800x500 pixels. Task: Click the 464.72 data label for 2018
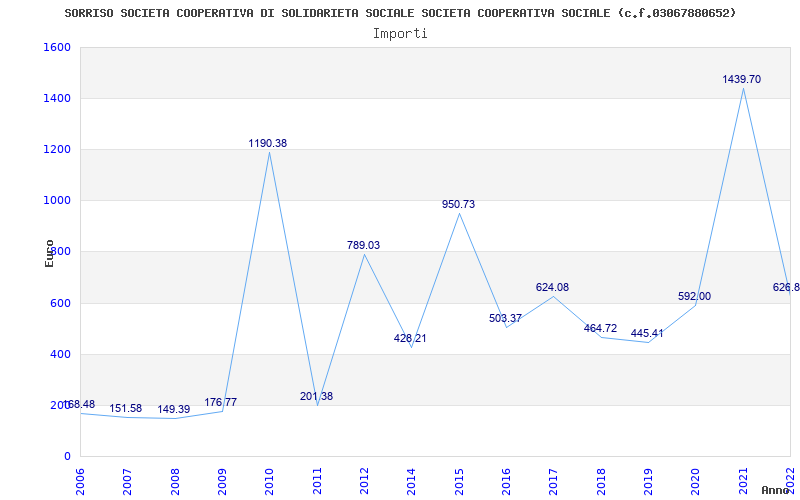pos(600,328)
